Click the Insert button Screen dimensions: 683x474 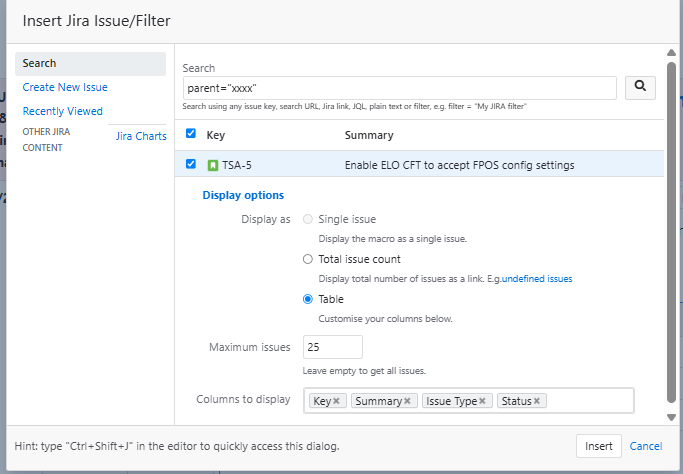click(598, 446)
